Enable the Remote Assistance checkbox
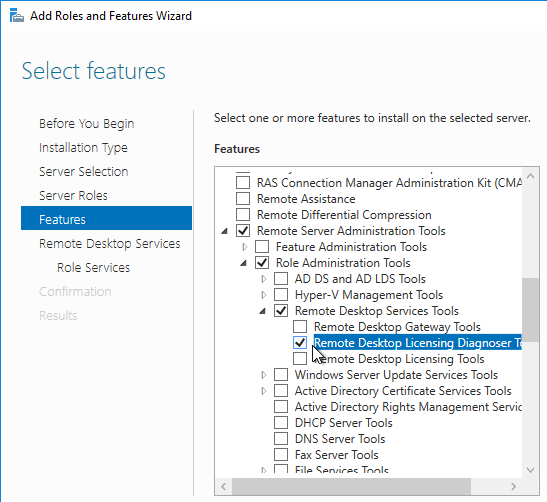Image resolution: width=547 pixels, height=502 pixels. coord(243,198)
